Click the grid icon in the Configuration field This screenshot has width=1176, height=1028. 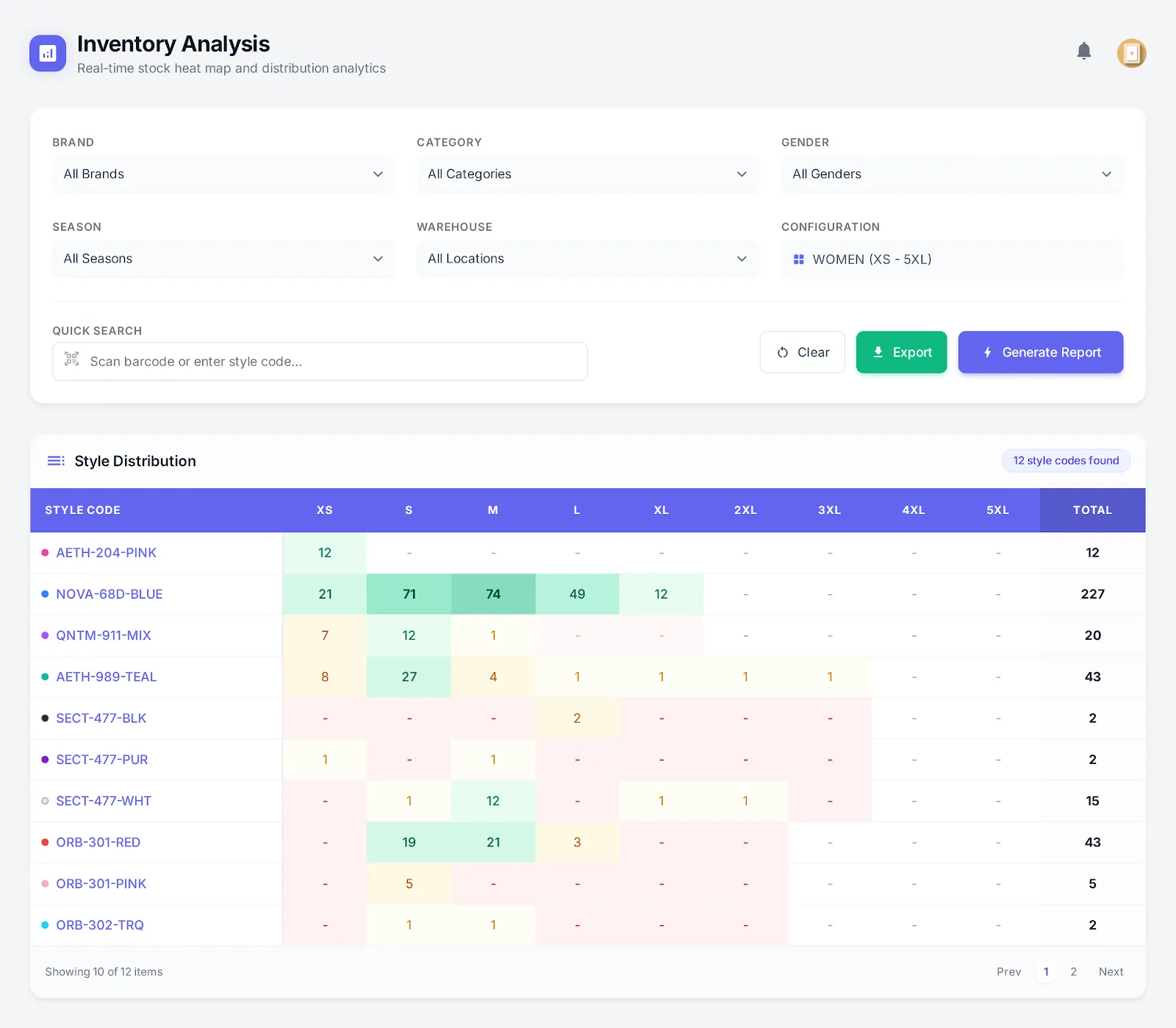coord(799,259)
